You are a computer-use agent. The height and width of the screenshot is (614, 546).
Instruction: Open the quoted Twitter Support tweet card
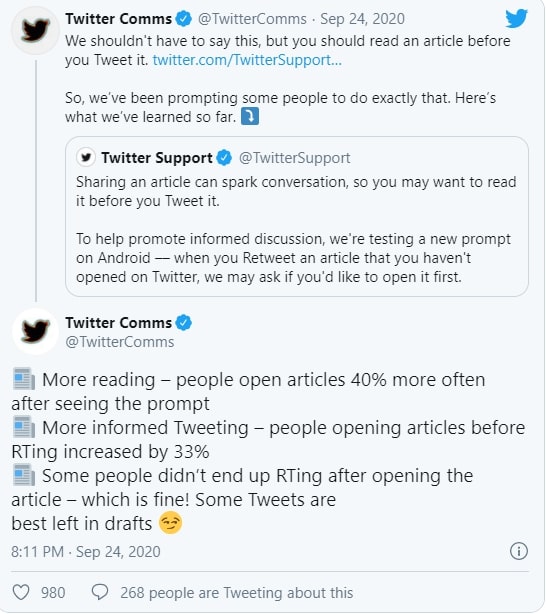[297, 217]
